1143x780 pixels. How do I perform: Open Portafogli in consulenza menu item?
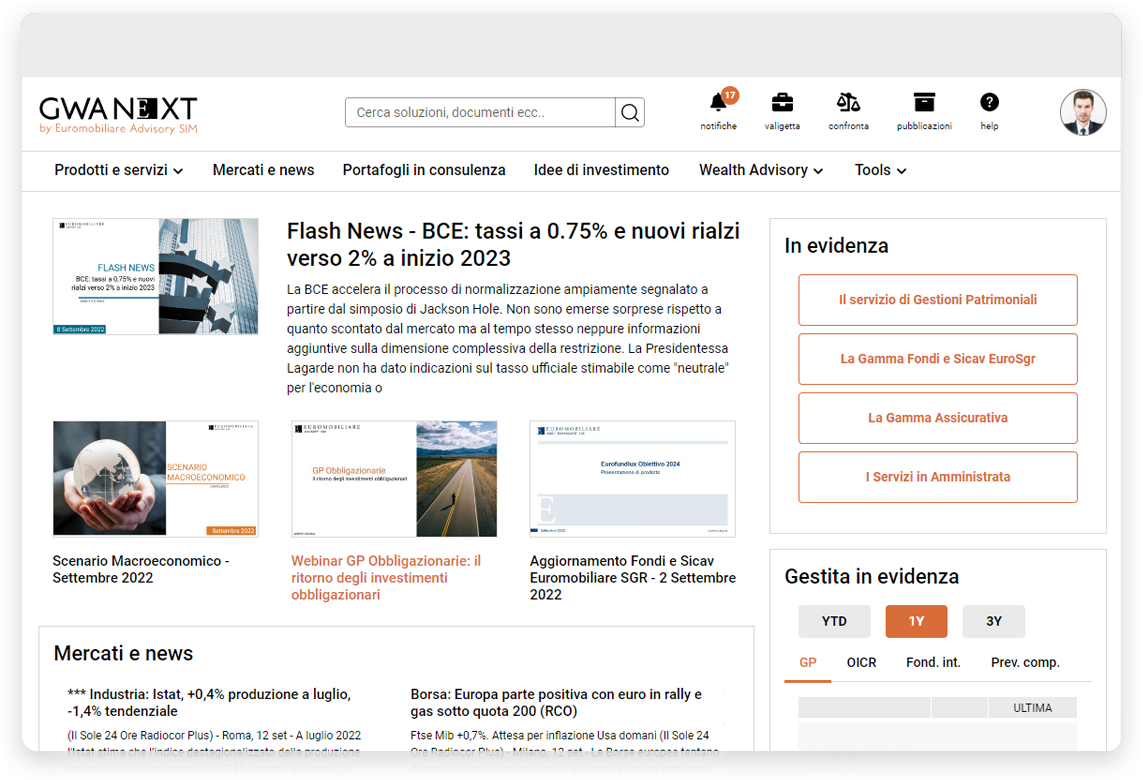(424, 170)
